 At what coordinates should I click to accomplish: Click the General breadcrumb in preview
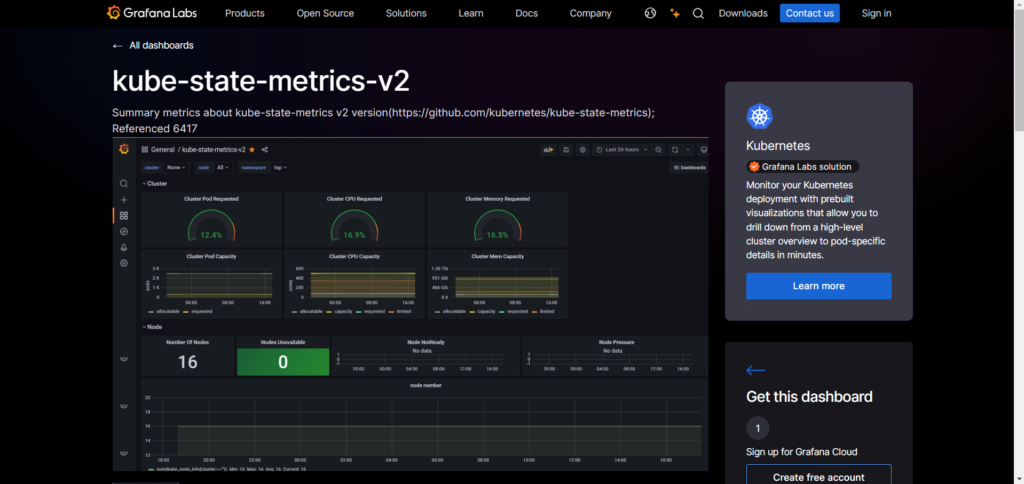[x=163, y=150]
